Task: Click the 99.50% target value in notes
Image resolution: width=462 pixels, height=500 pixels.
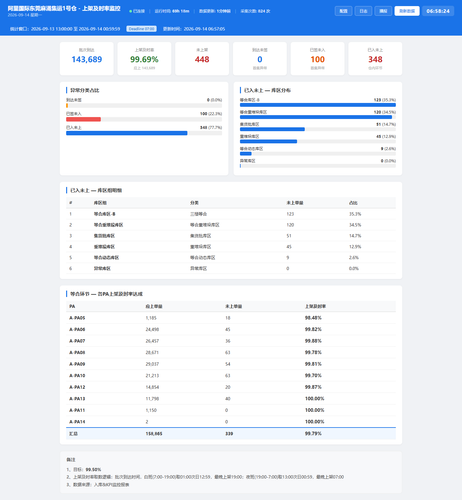Action: [93, 469]
